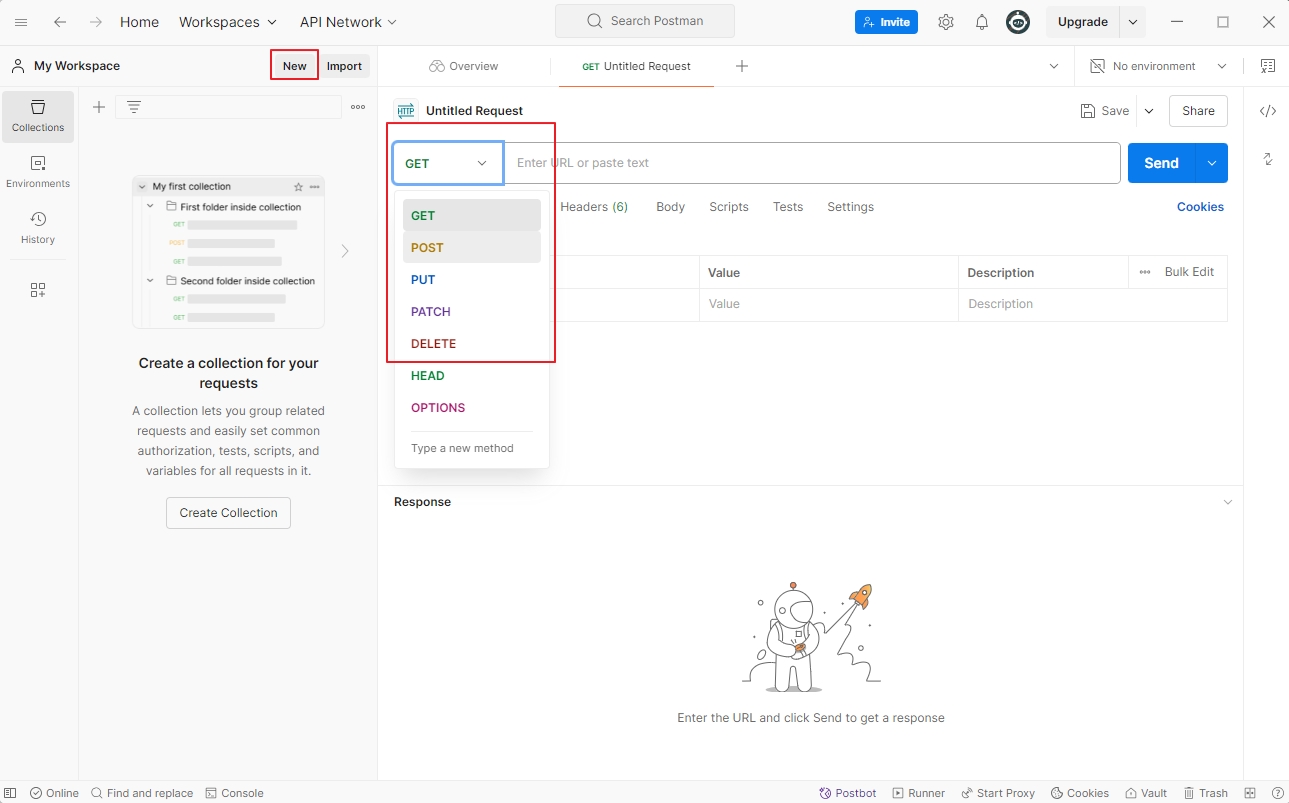Go back with the left arrow
The image size is (1289, 803).
coord(60,22)
